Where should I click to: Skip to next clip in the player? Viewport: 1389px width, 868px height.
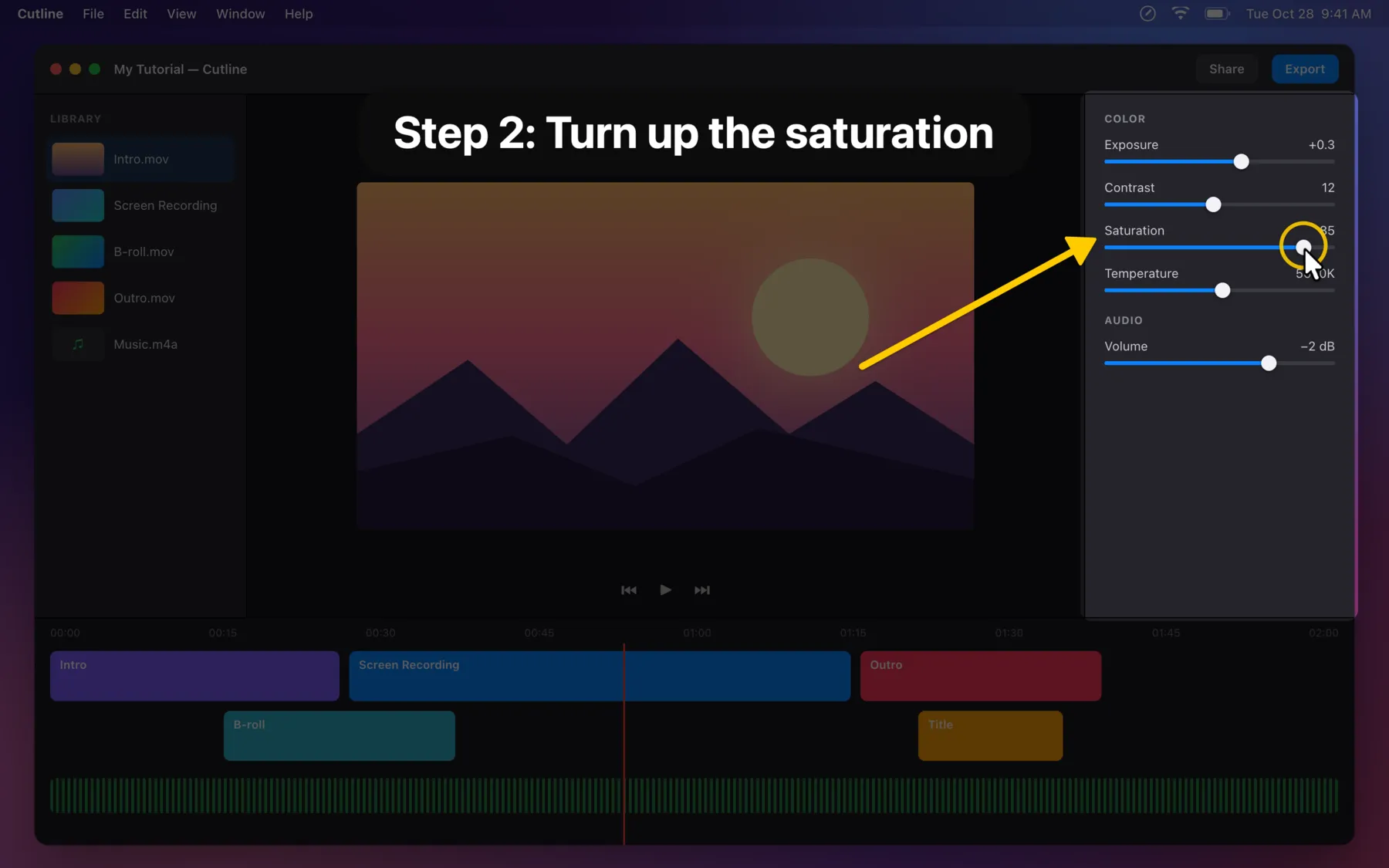[701, 590]
